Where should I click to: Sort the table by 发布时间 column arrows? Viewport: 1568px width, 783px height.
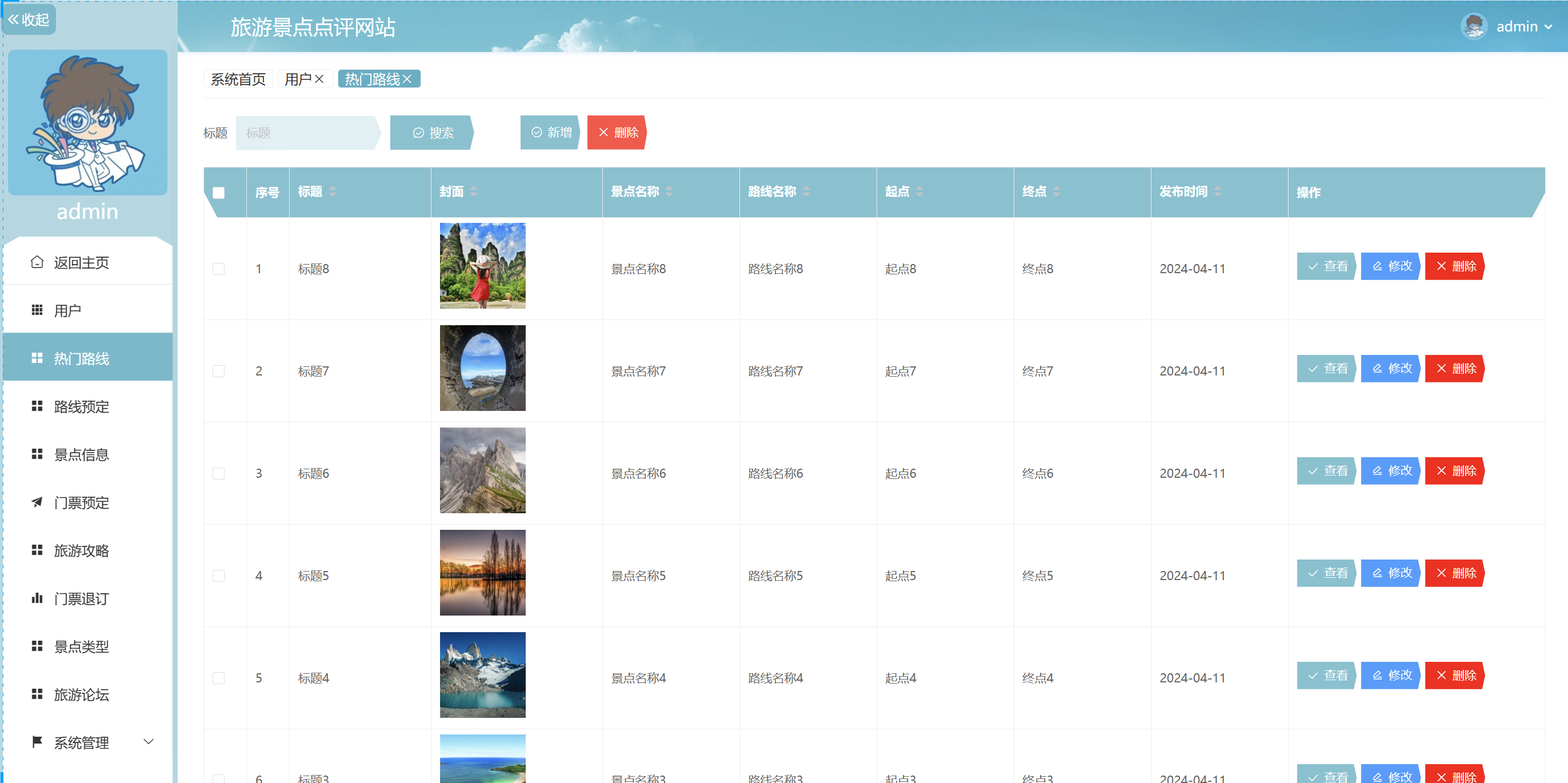point(1217,191)
